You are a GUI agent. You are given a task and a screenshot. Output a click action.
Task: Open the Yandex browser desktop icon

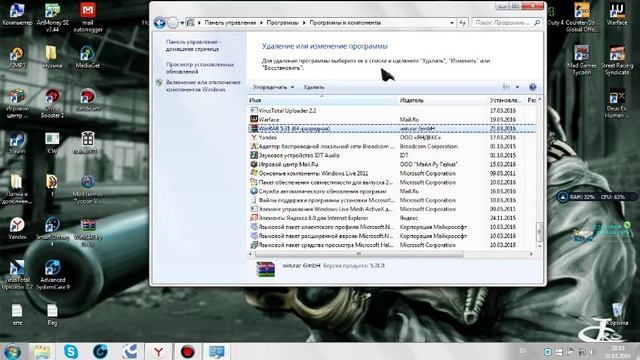click(x=17, y=229)
